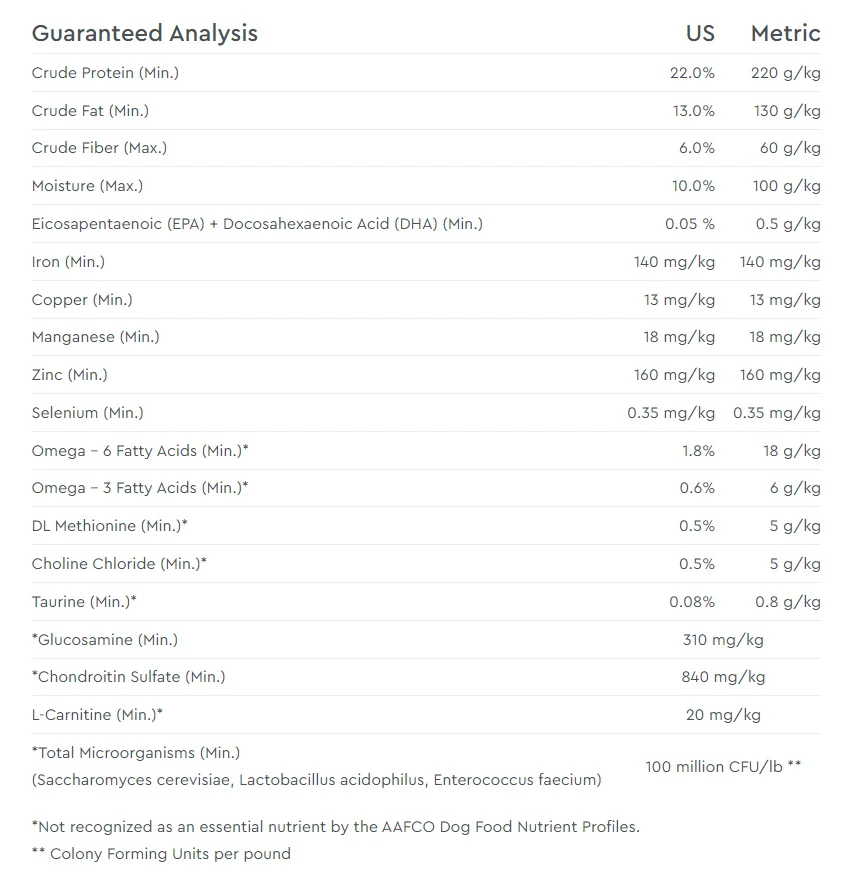Viewport: 851px width, 869px height.
Task: Click the EPA + DHA row label
Action: 257,224
